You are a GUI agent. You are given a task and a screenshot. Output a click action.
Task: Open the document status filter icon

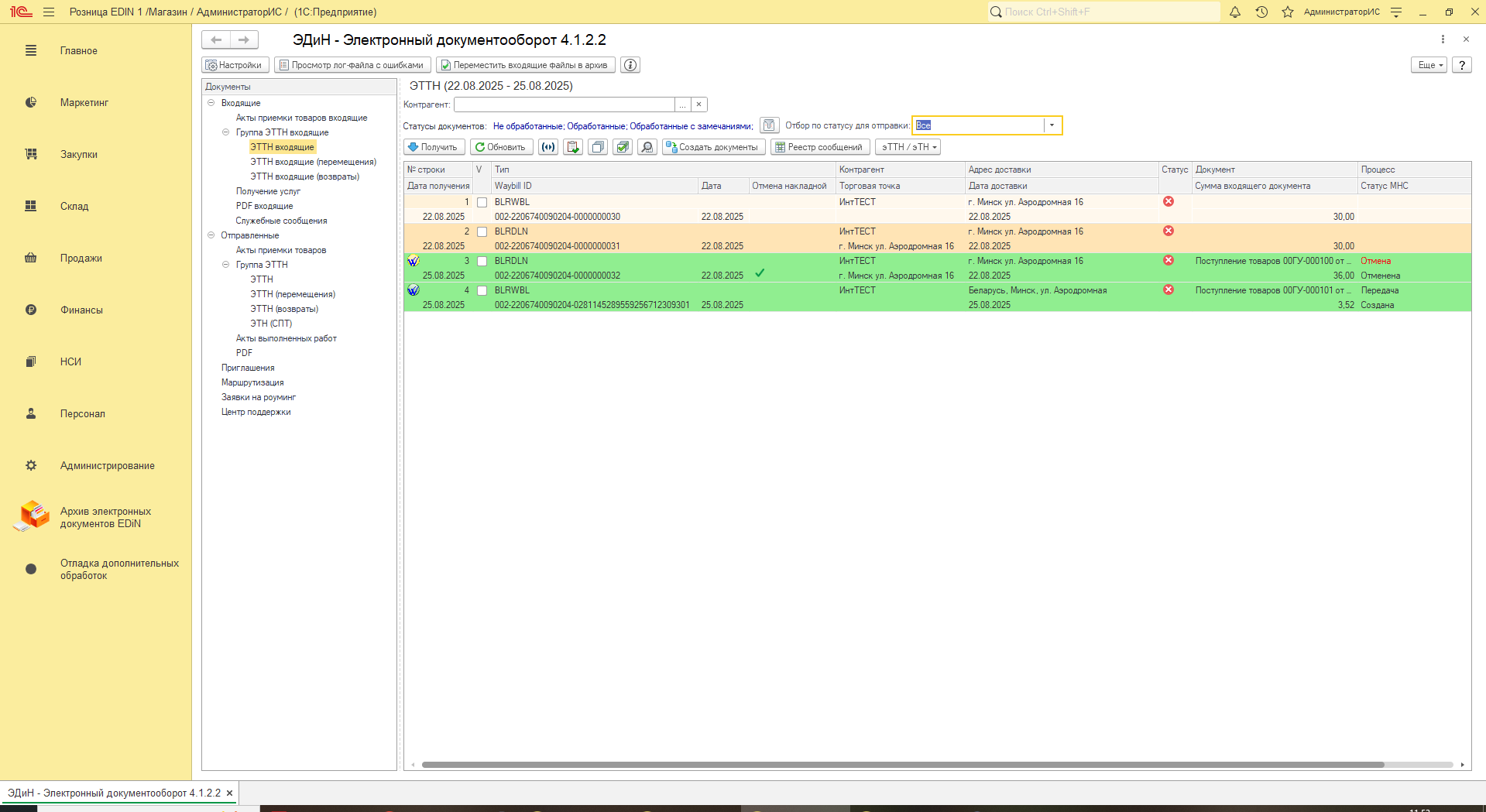(x=769, y=125)
